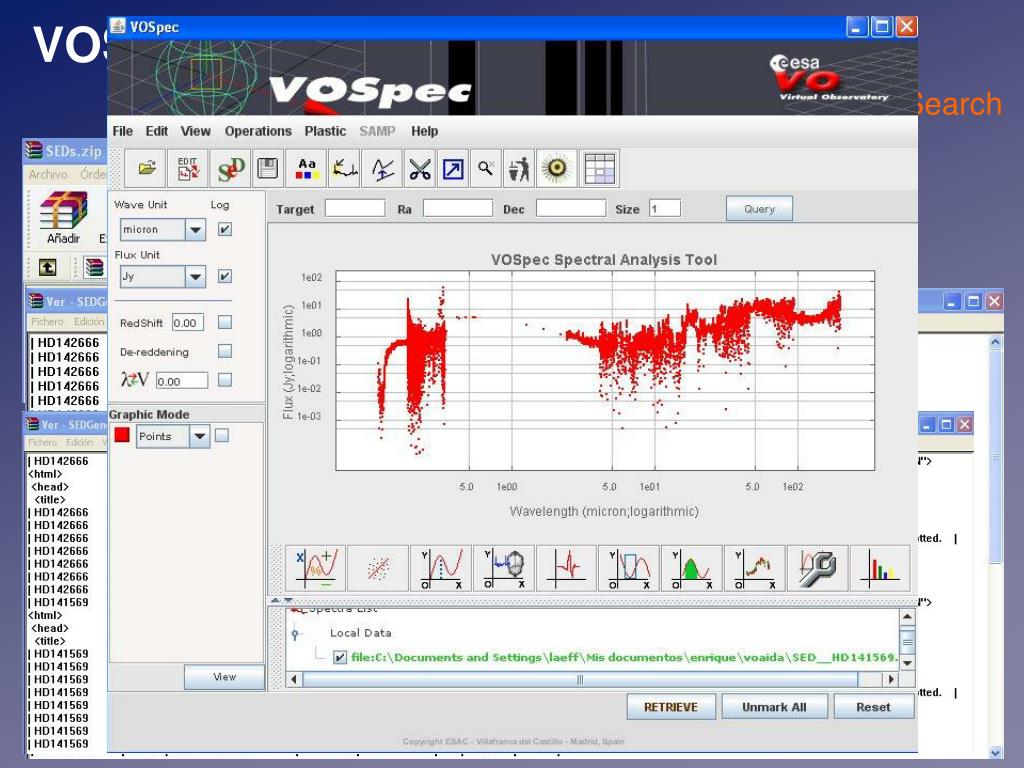Viewport: 1024px width, 768px height.
Task: Click the Target input field
Action: pos(355,208)
